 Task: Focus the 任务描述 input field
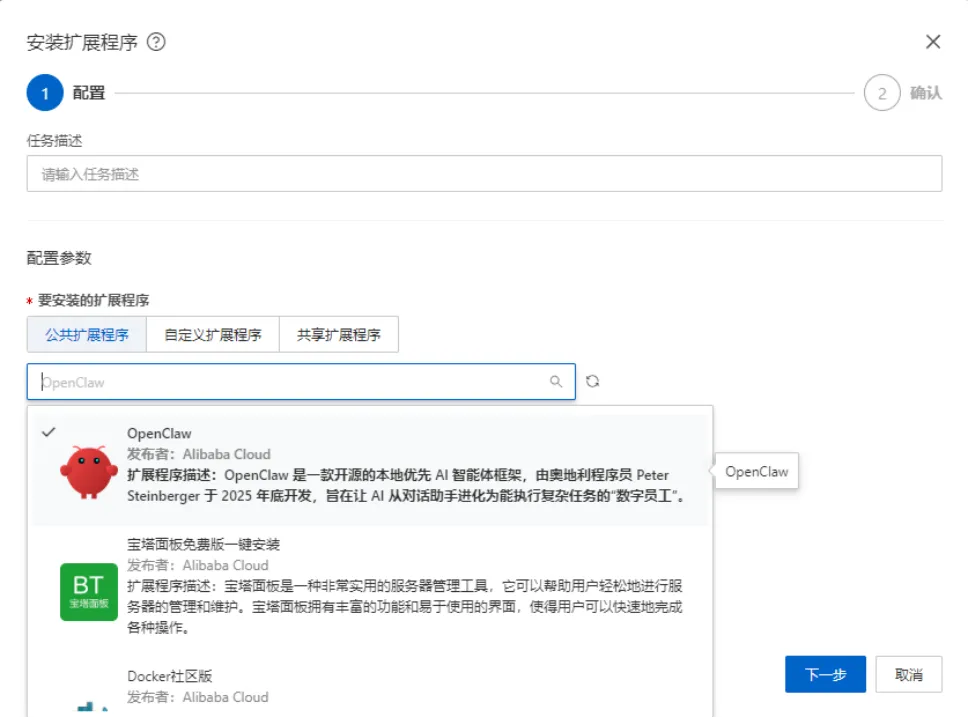(484, 174)
